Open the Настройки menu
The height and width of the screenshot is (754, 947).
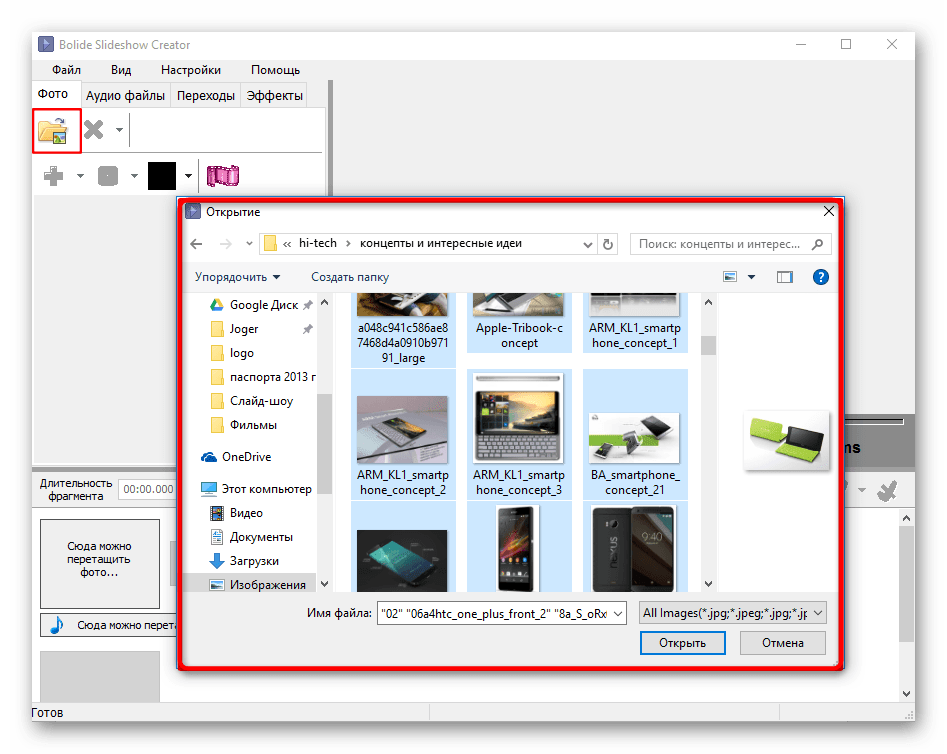coord(190,70)
